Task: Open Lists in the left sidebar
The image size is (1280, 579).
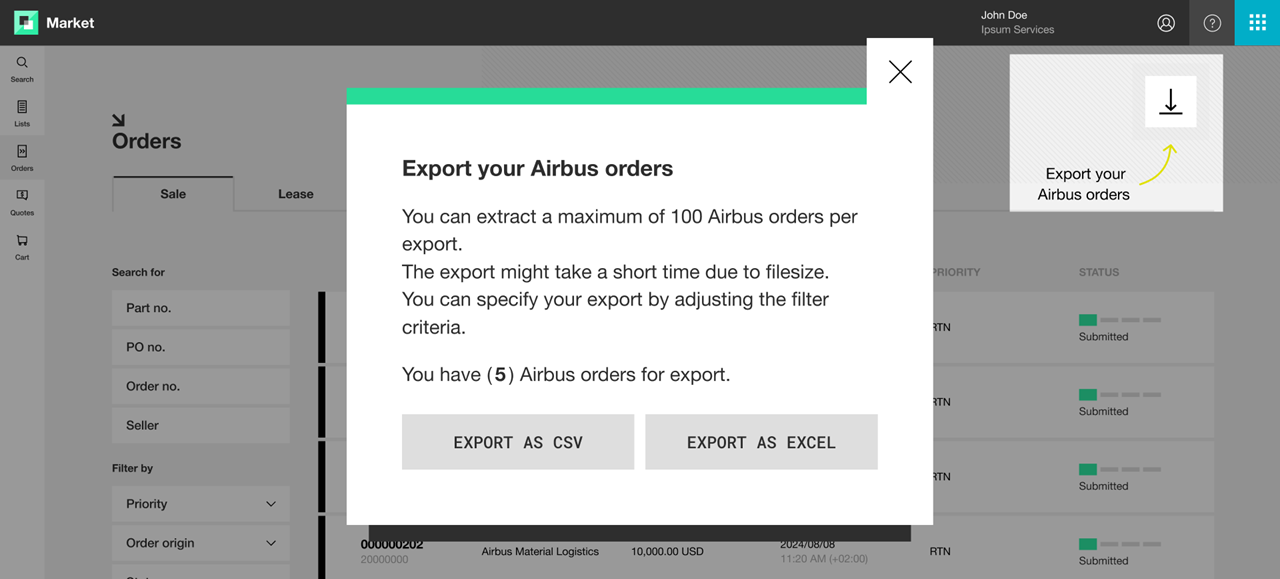Action: [22, 113]
